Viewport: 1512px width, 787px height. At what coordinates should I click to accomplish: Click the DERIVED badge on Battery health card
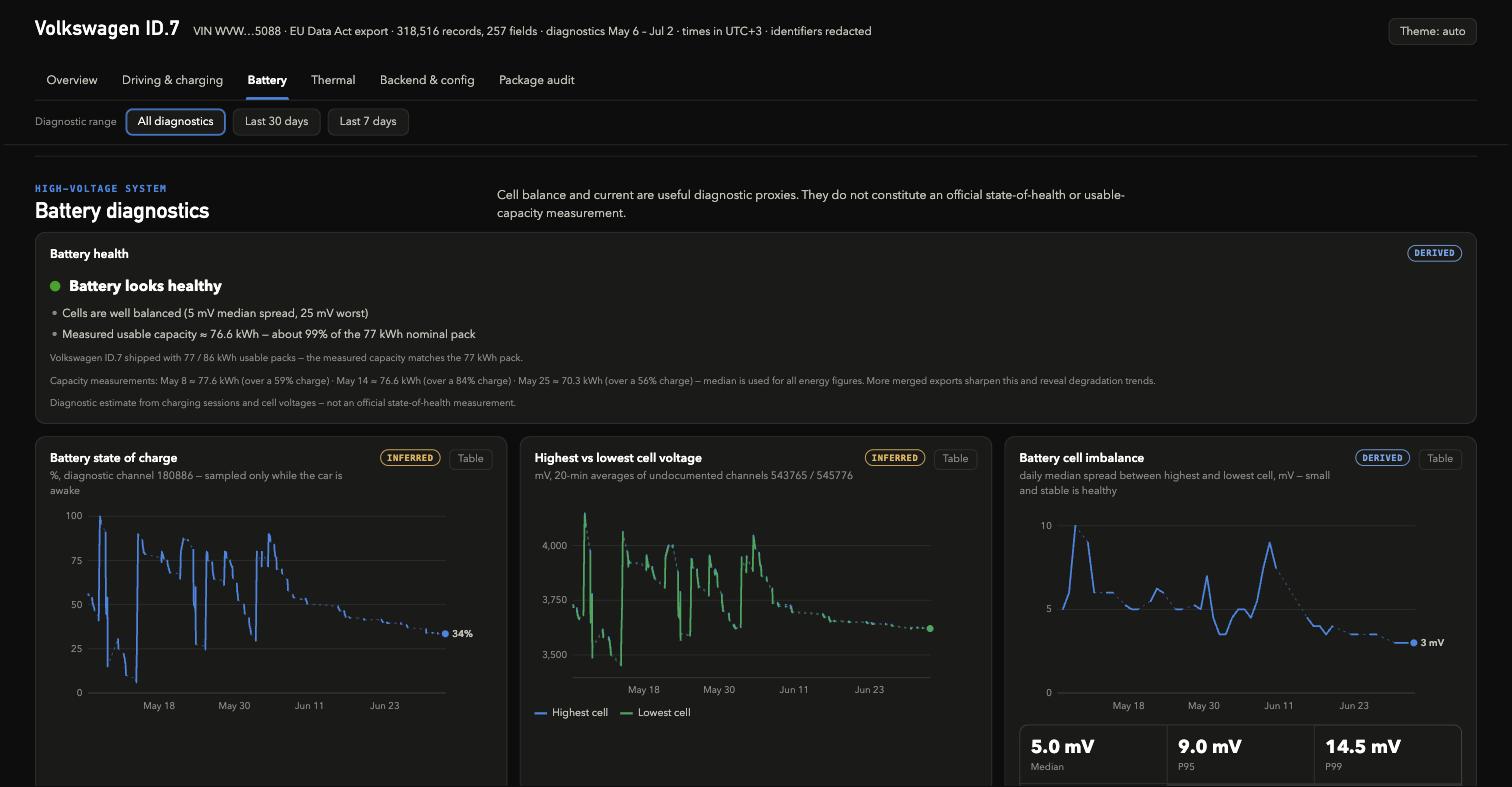click(x=1434, y=253)
